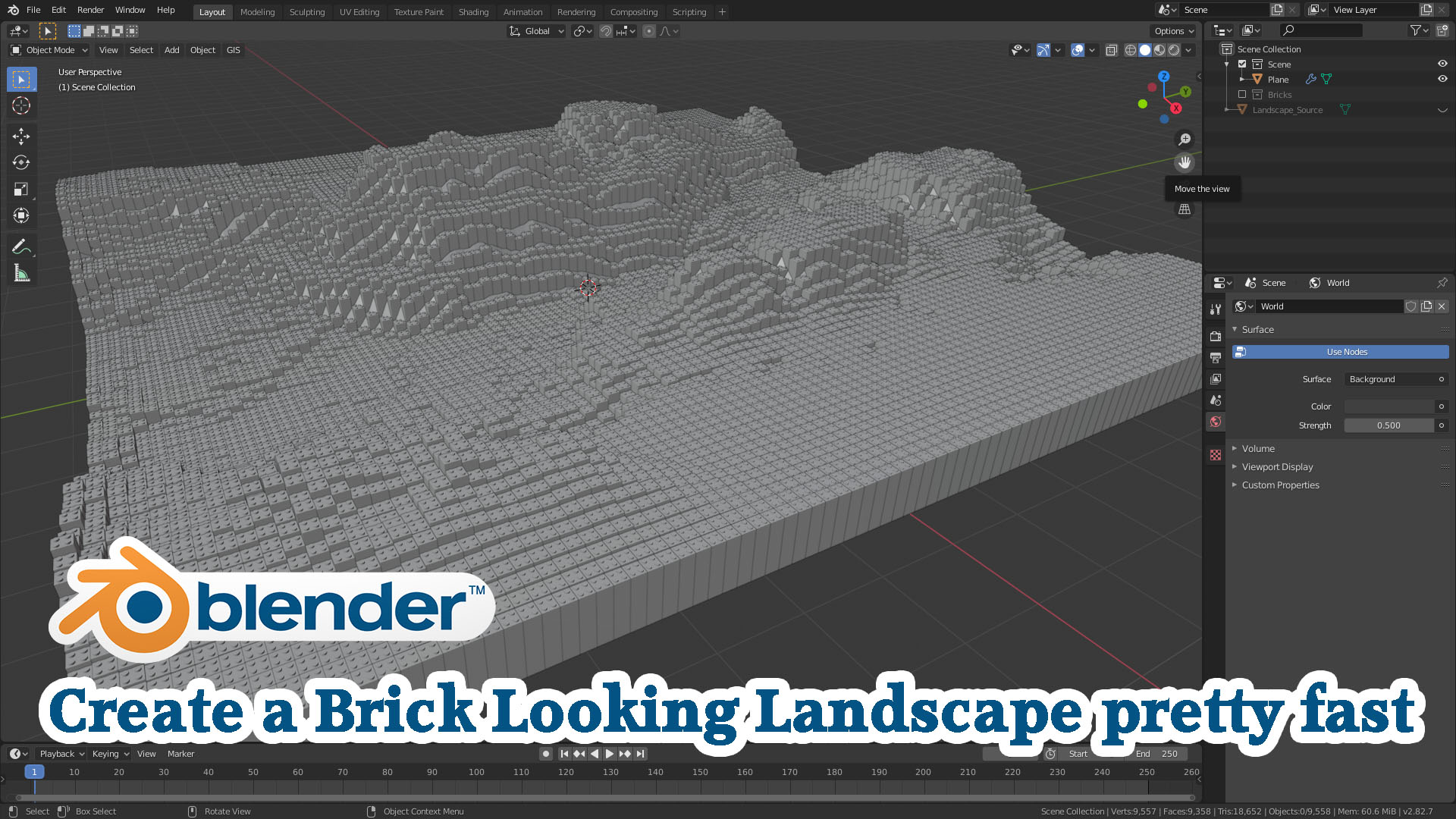
Task: Hide the Plane object with eye icon
Action: (x=1442, y=80)
